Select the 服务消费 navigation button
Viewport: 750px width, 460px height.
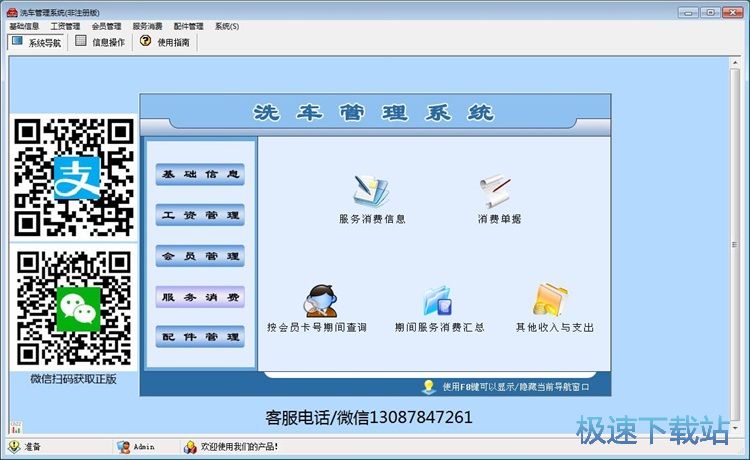pyautogui.click(x=200, y=297)
